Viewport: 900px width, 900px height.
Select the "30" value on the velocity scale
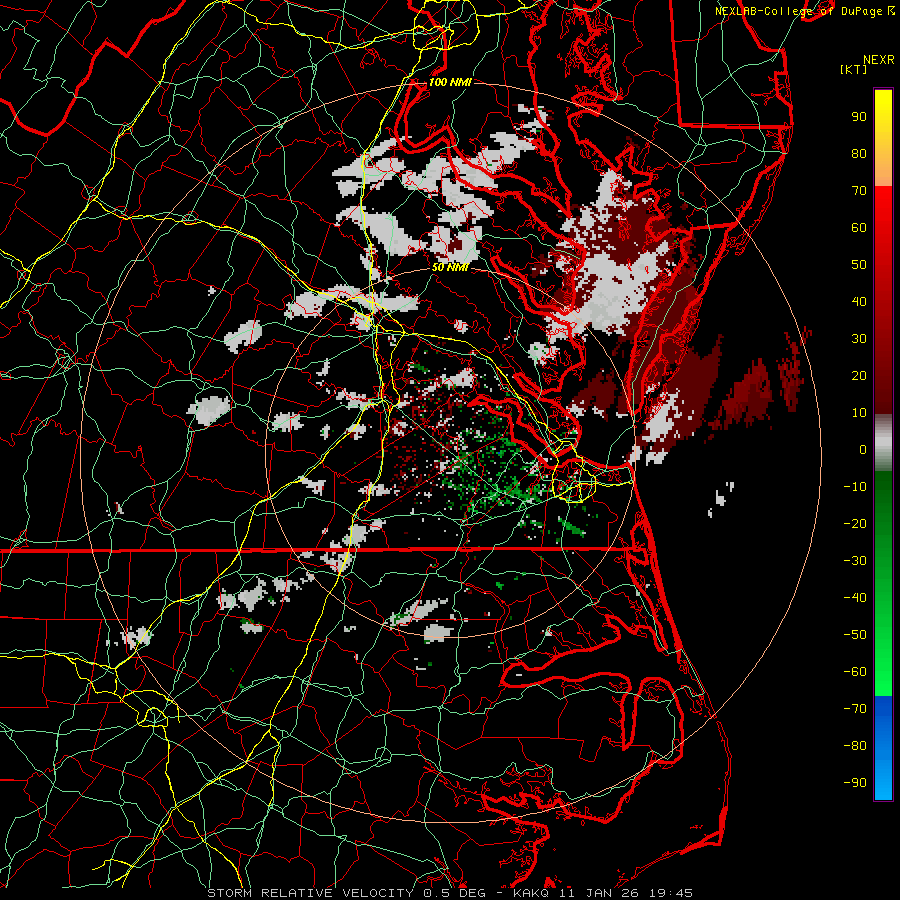[859, 339]
